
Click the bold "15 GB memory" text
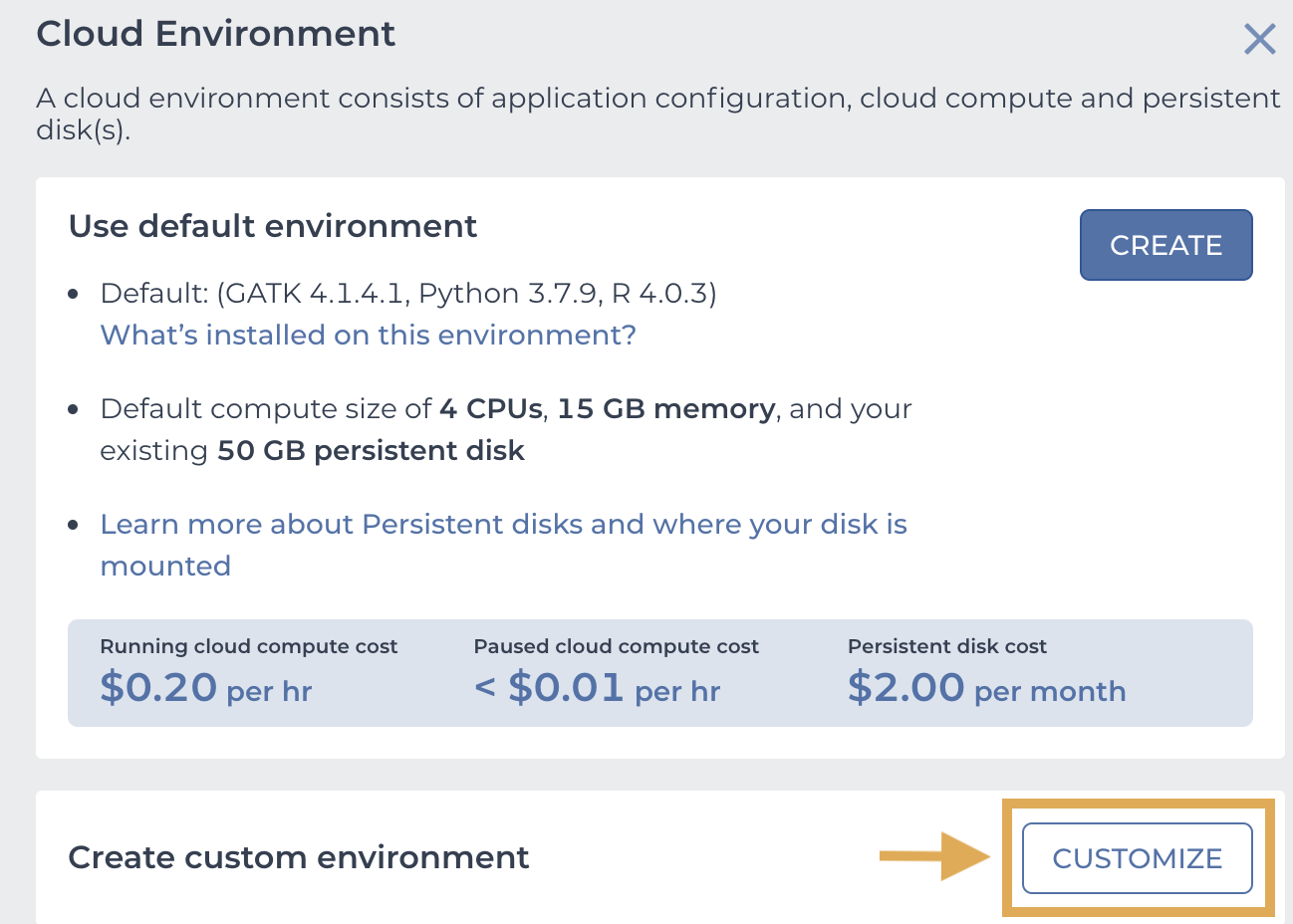pos(666,409)
